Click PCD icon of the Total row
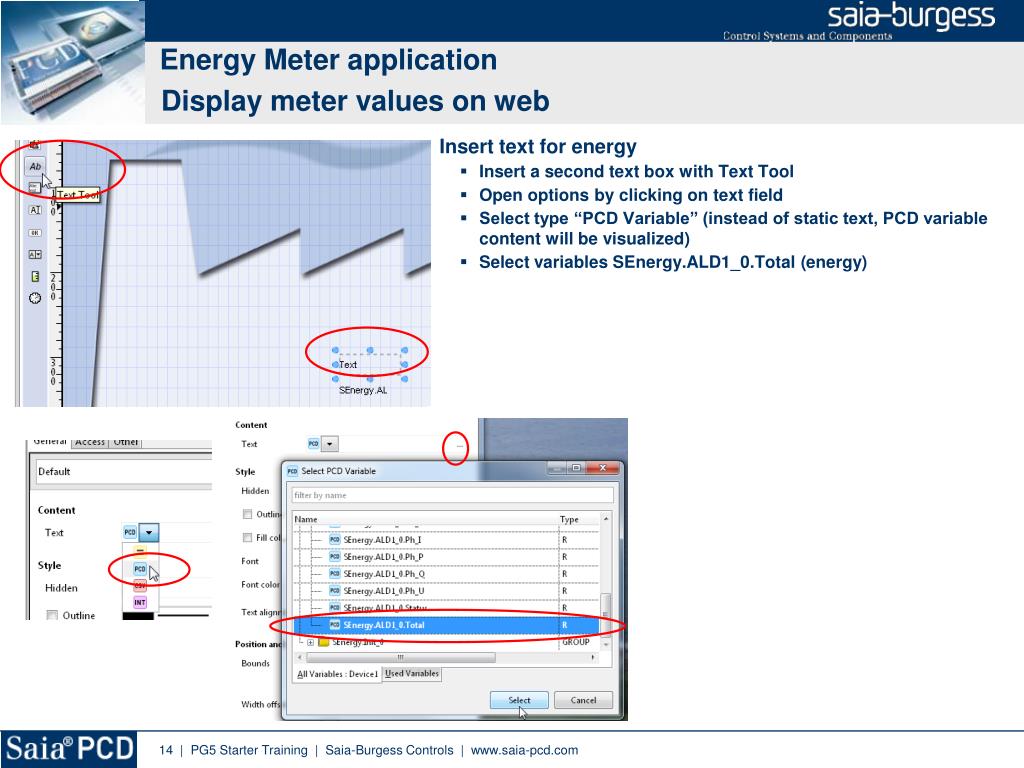This screenshot has width=1024, height=768. coord(335,625)
